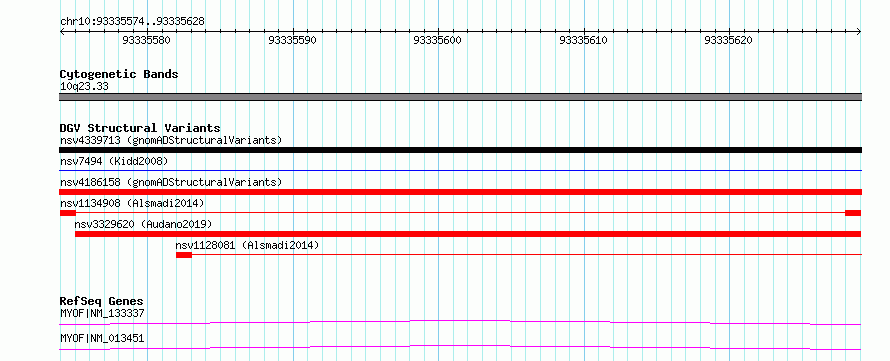
Task: Open variant nsv4339713 (gnomADStructuralVariants) label
Action: [171, 140]
